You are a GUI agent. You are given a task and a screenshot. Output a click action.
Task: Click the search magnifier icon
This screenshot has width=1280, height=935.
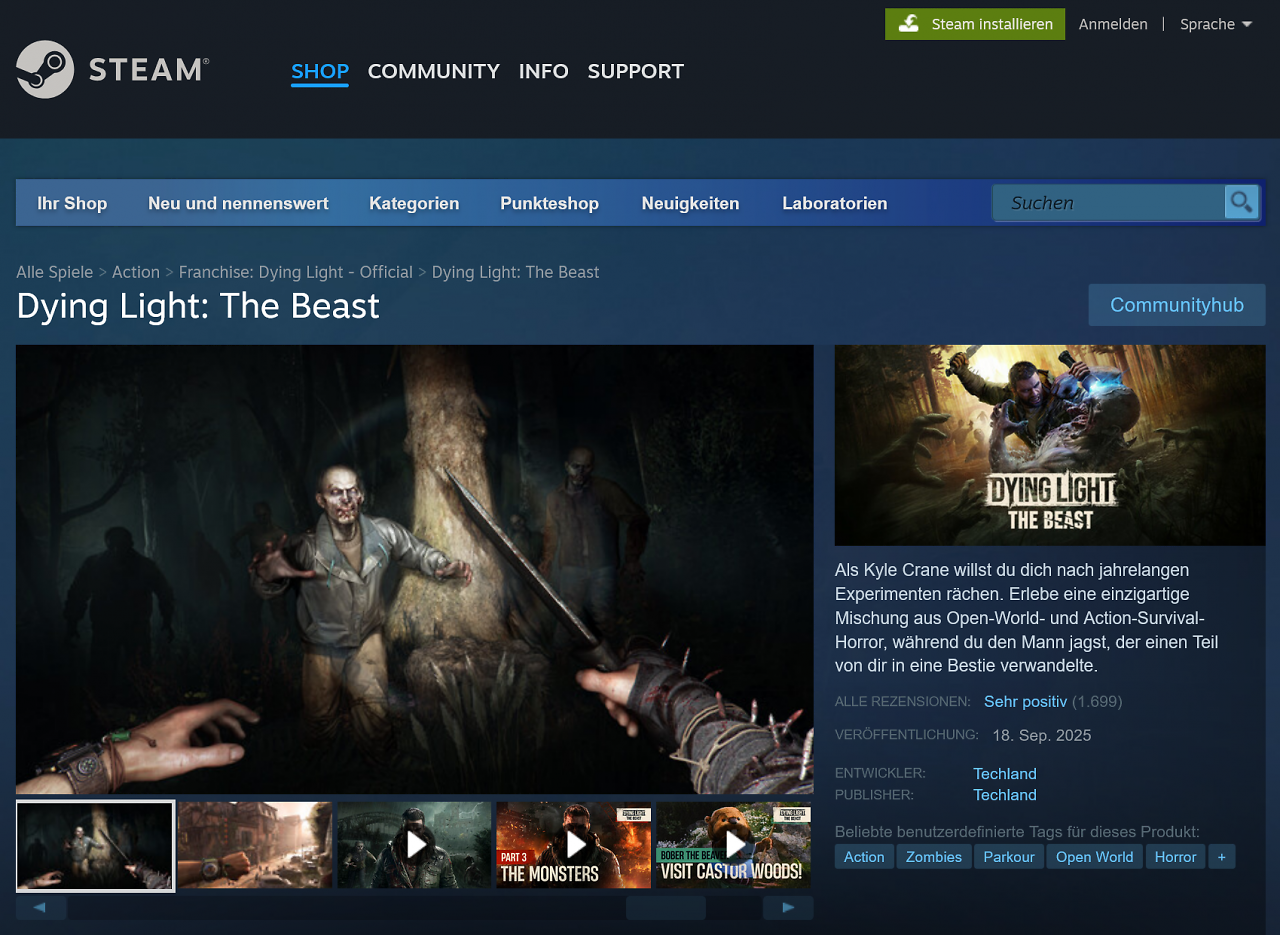coord(1241,202)
